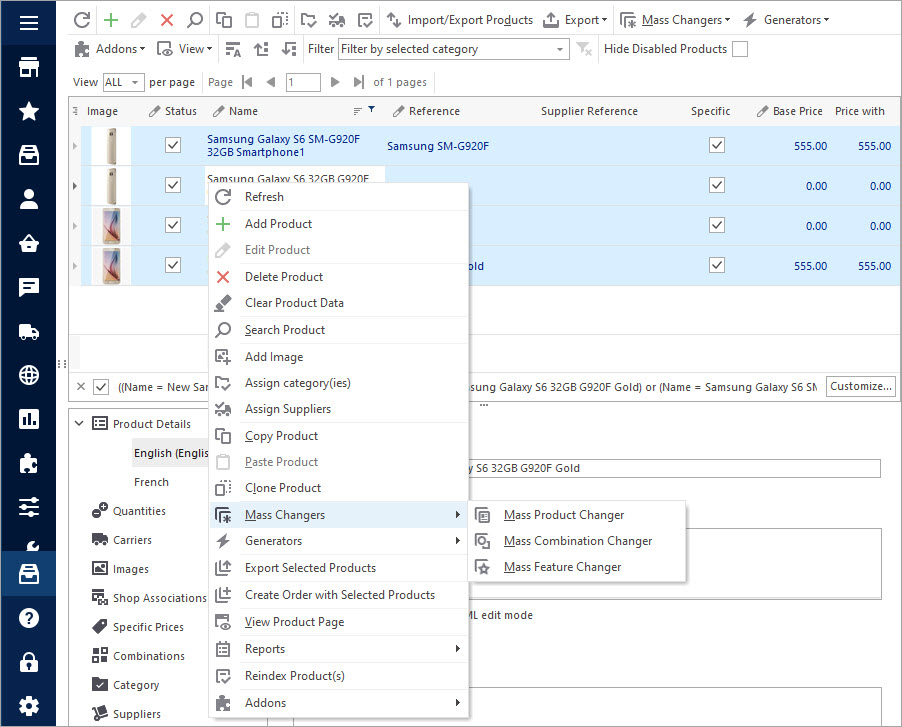
Task: Open the puzzle modules icon in the sidebar
Action: [29, 463]
